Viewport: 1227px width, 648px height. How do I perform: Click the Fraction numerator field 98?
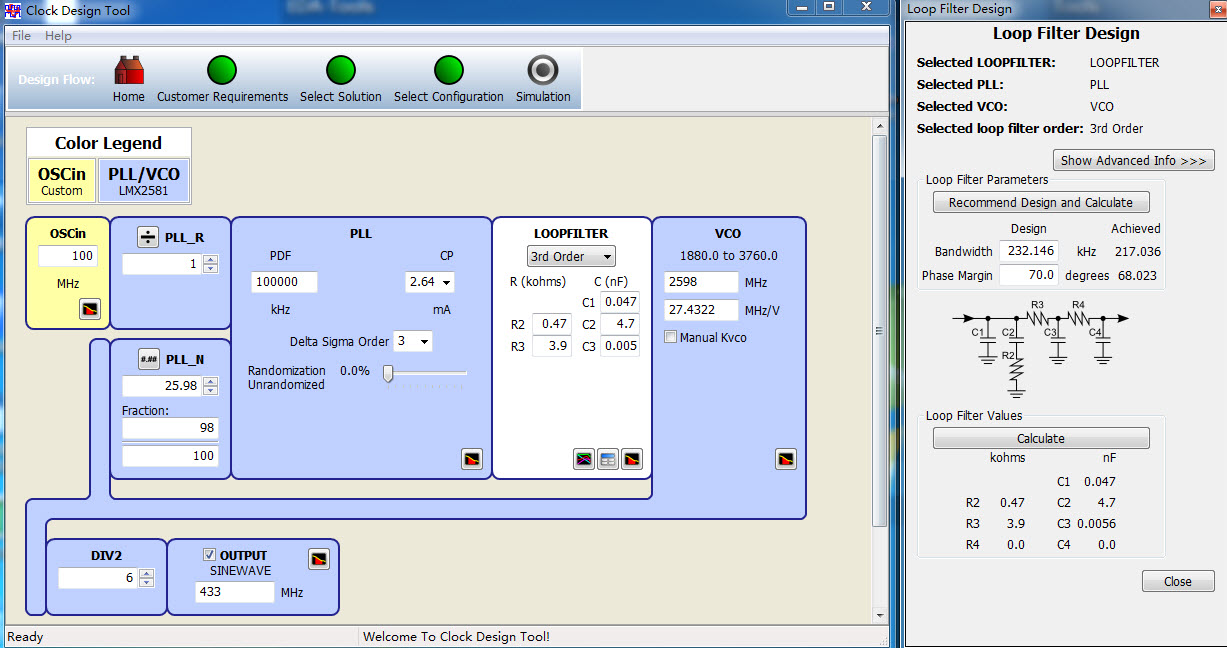(170, 429)
